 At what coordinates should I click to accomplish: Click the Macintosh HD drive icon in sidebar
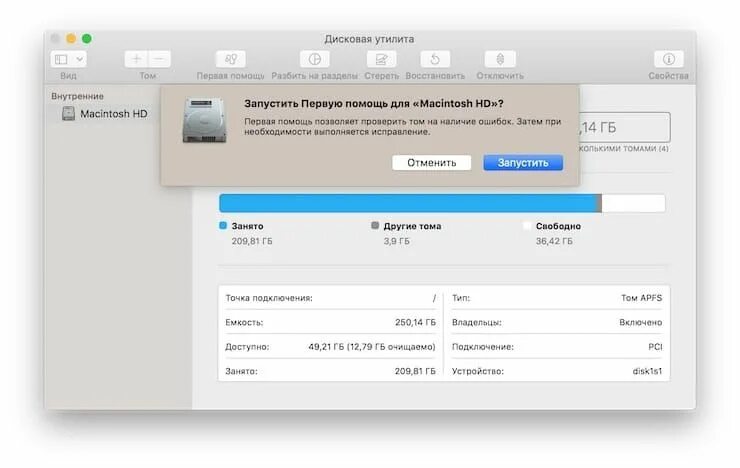click(68, 114)
